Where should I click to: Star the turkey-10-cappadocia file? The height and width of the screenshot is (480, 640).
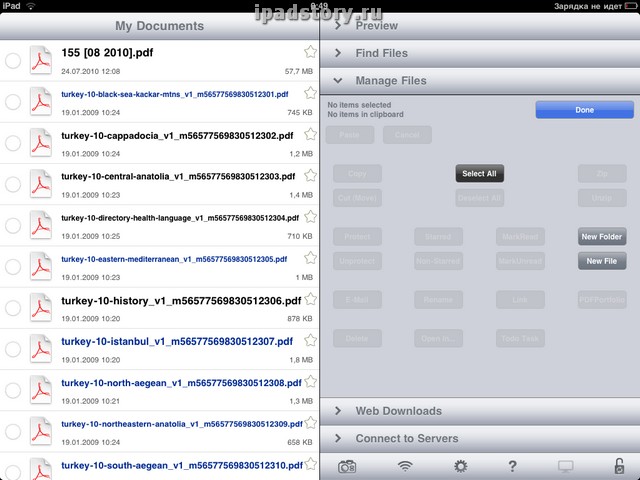click(x=311, y=134)
